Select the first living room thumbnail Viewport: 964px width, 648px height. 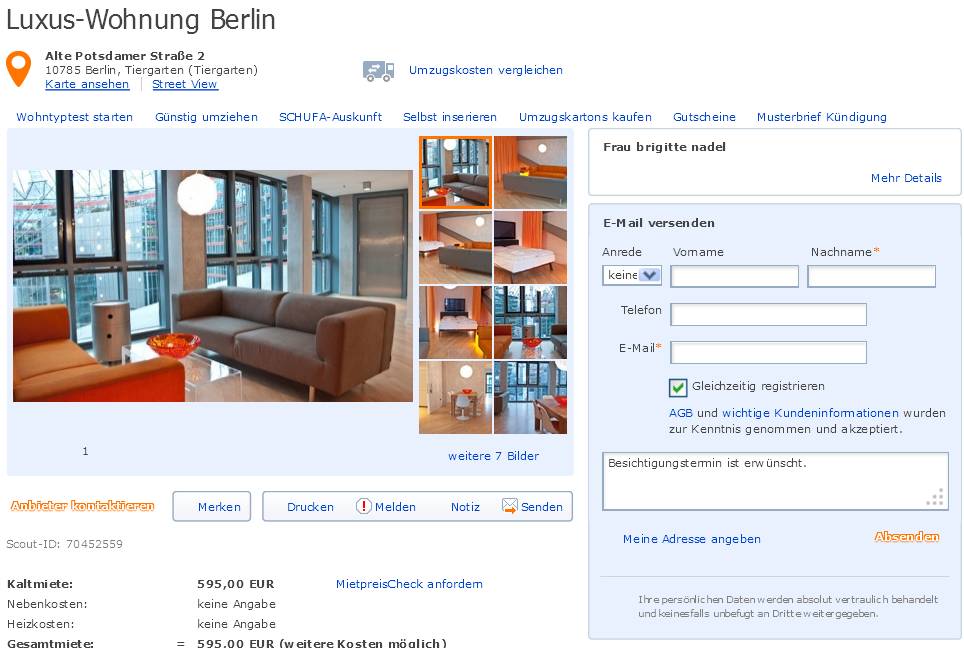(456, 173)
